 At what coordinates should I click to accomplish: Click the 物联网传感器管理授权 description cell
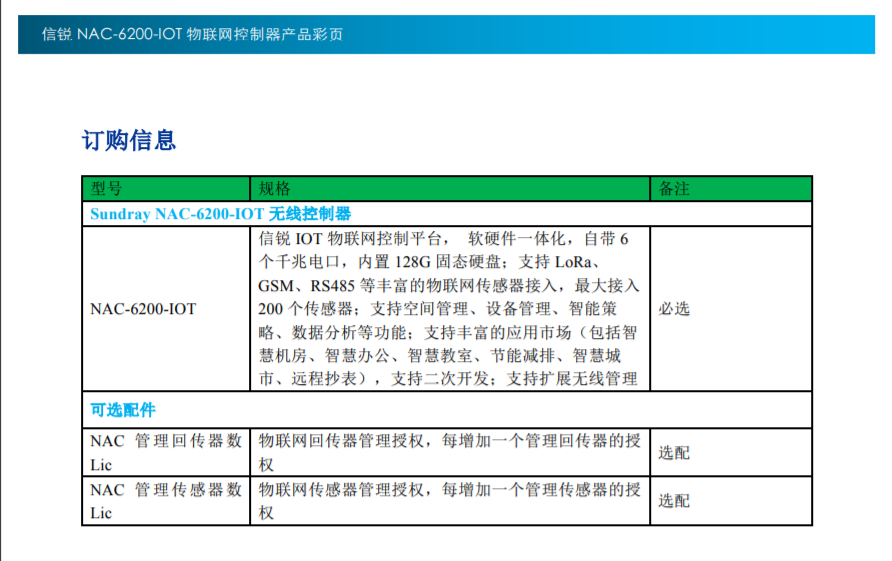pyautogui.click(x=450, y=501)
